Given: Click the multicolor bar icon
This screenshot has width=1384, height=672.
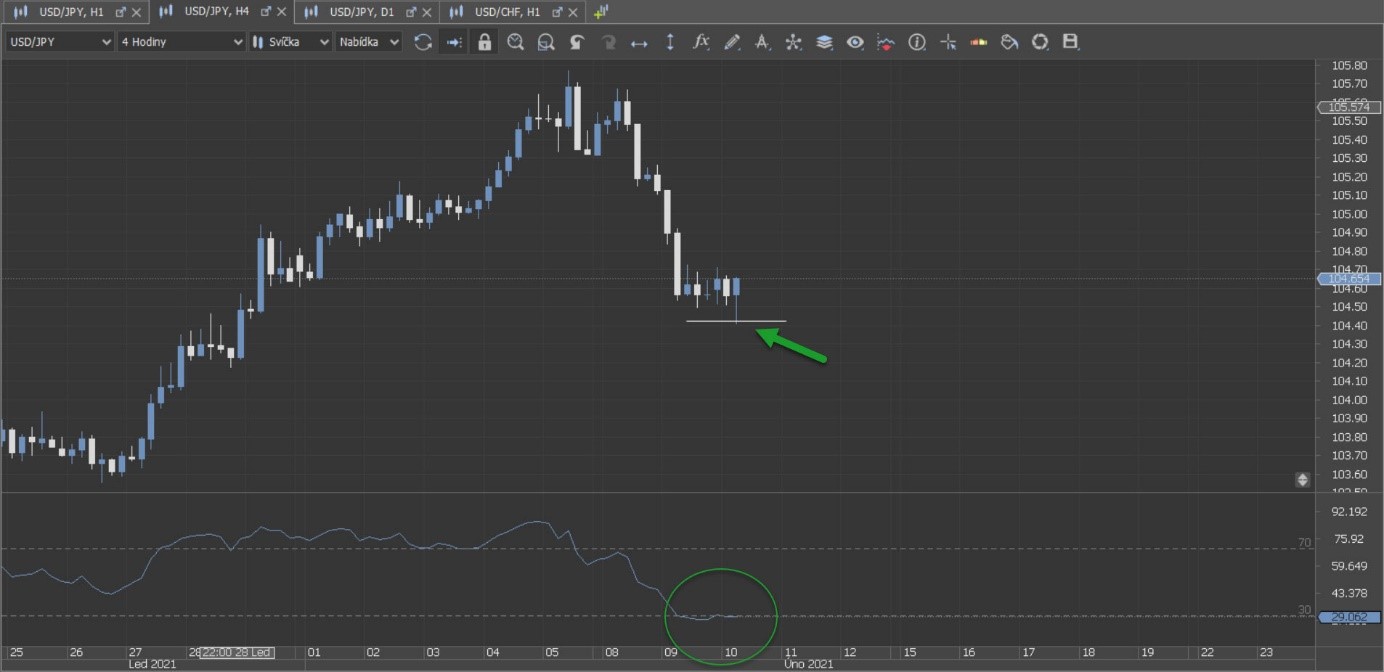Looking at the screenshot, I should tap(979, 42).
